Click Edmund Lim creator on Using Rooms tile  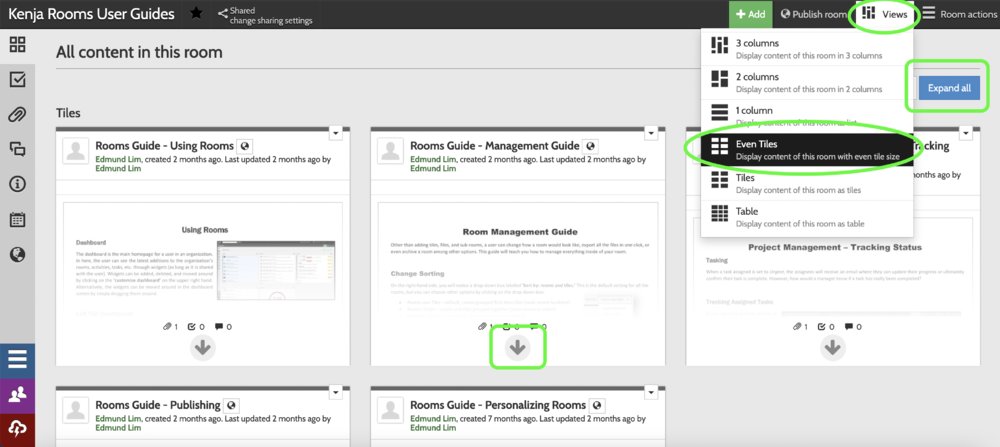pyautogui.click(x=119, y=160)
